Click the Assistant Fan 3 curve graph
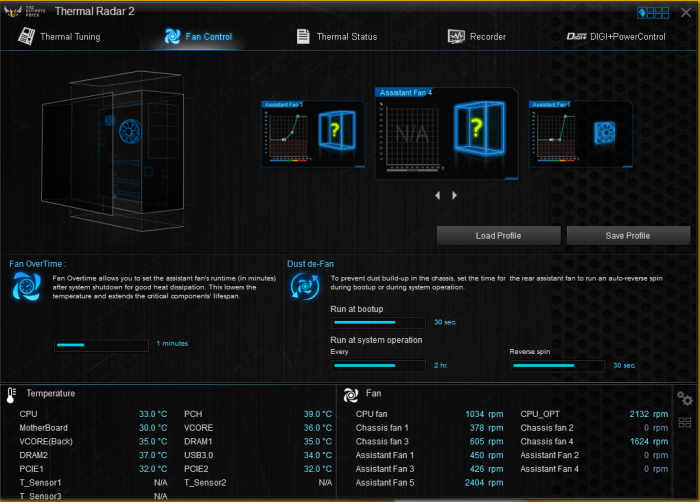 pos(287,137)
